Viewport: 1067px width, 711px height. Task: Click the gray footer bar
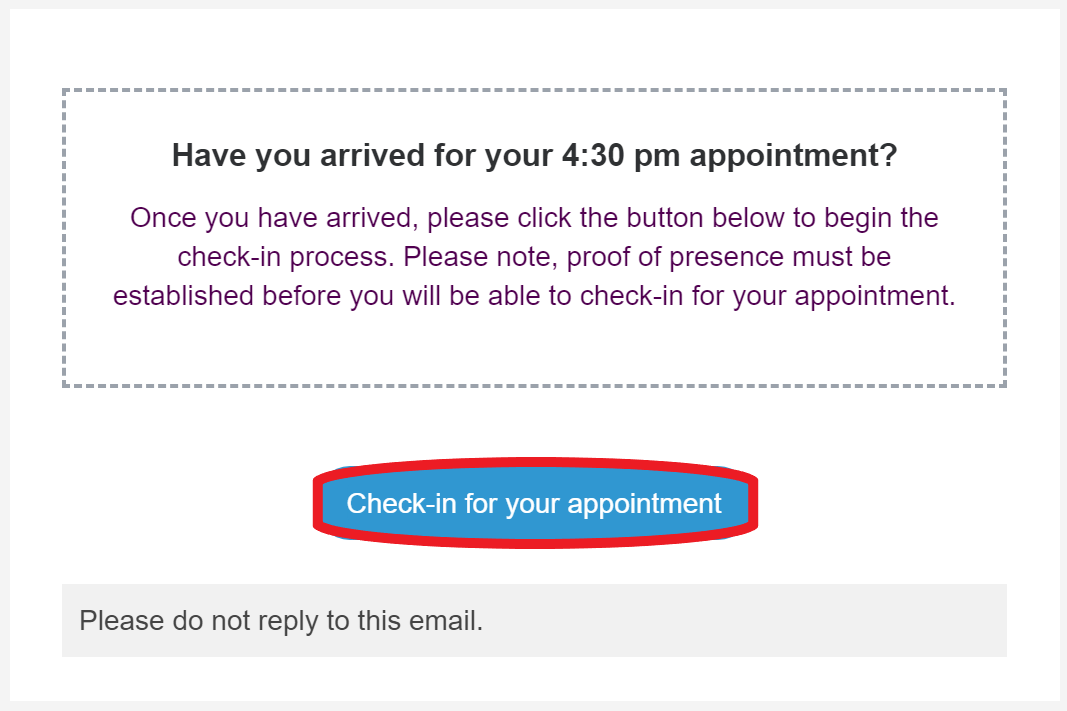(534, 620)
